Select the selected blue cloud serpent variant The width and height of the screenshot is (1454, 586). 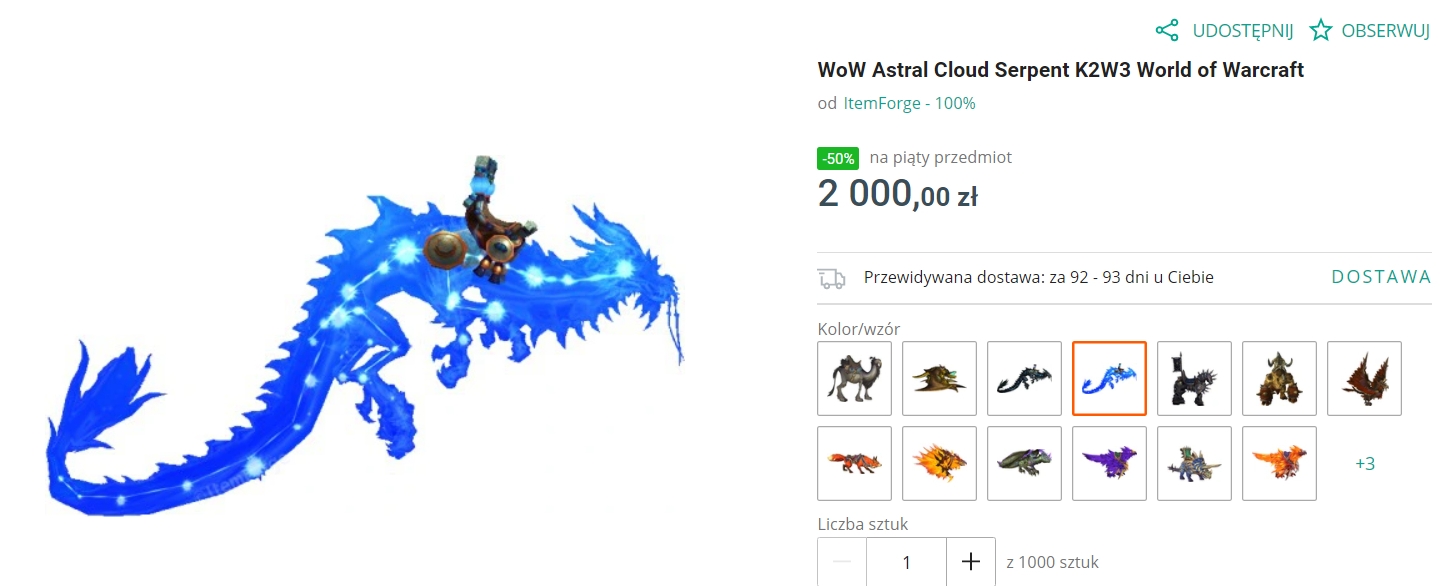(1109, 378)
